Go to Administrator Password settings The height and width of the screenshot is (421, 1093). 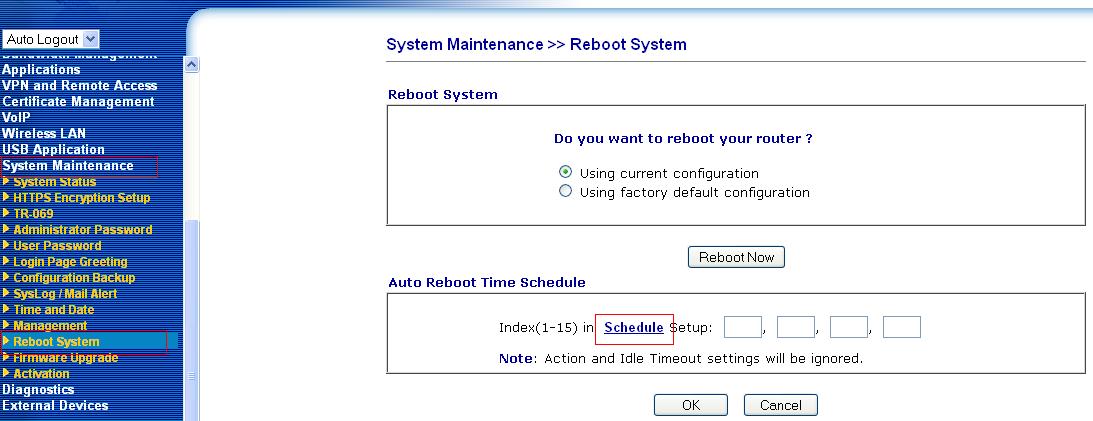pyautogui.click(x=82, y=230)
